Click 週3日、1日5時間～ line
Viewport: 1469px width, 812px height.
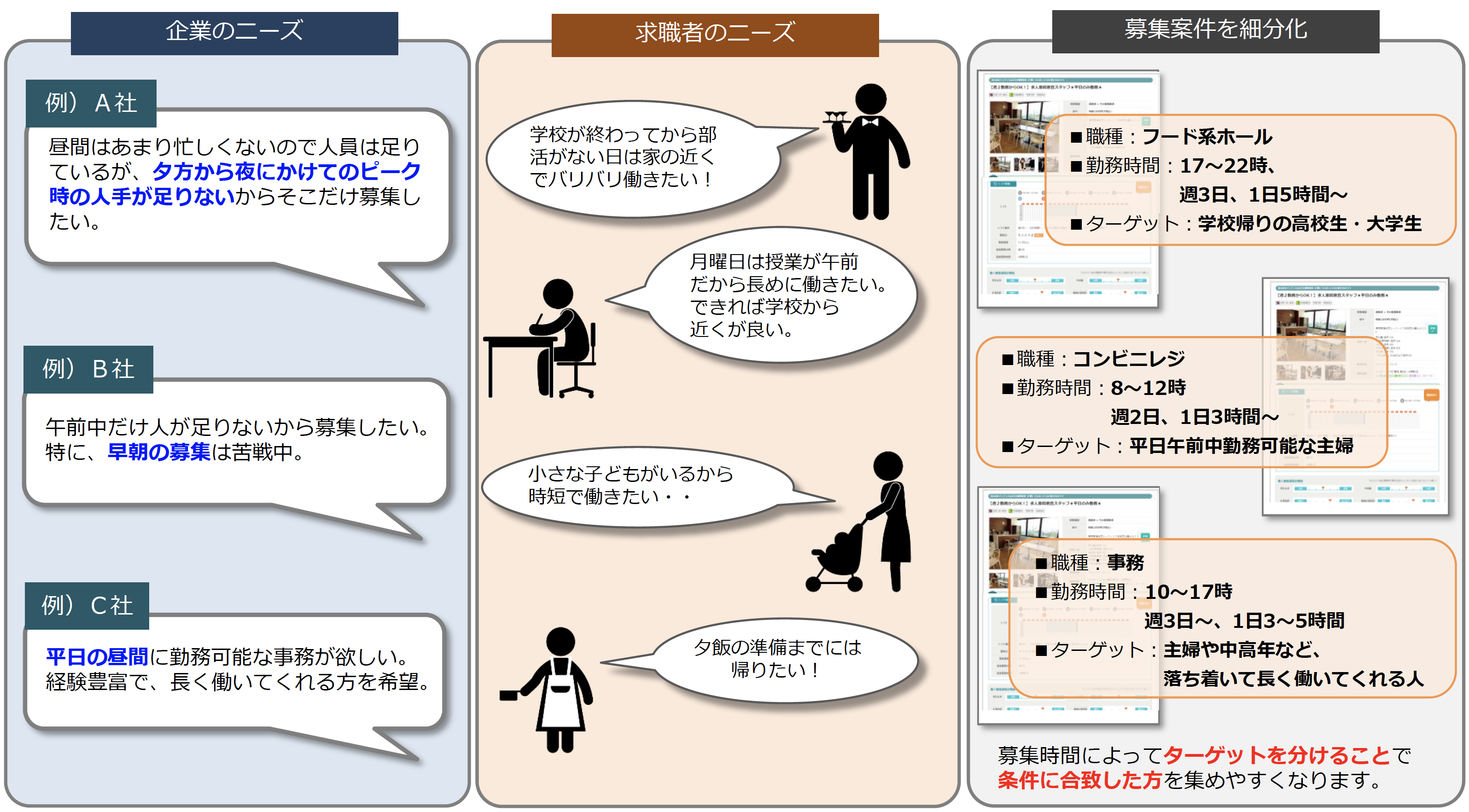click(x=1264, y=195)
